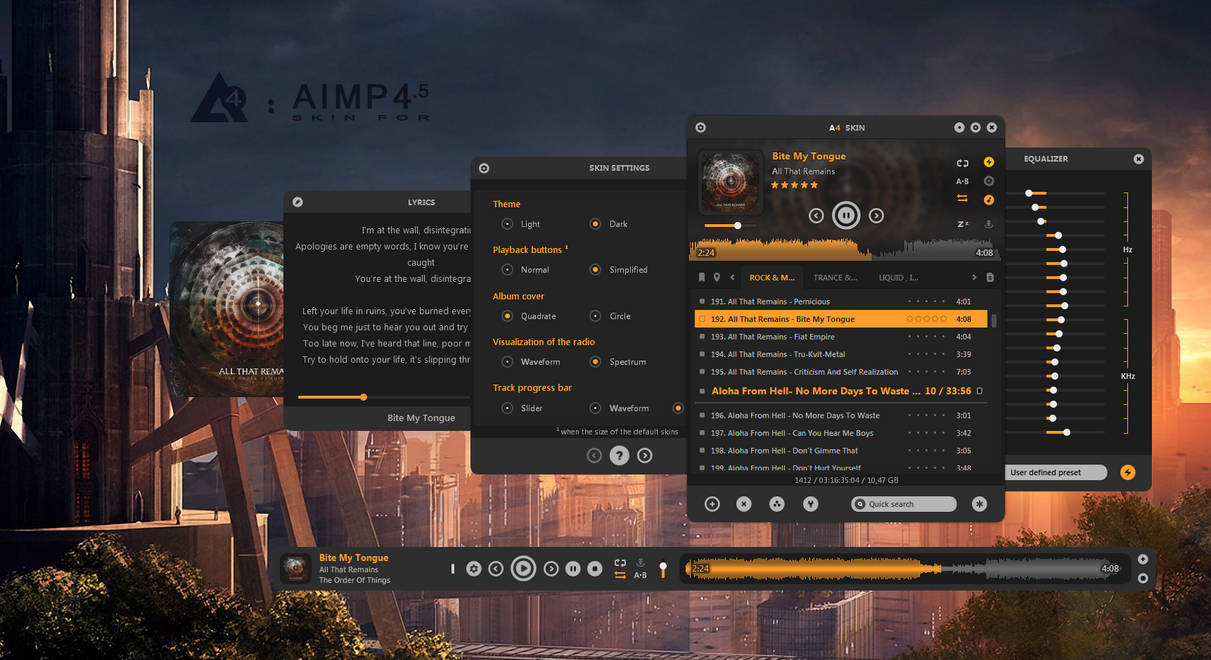Click the question mark help button in Skin Settings

(x=619, y=455)
